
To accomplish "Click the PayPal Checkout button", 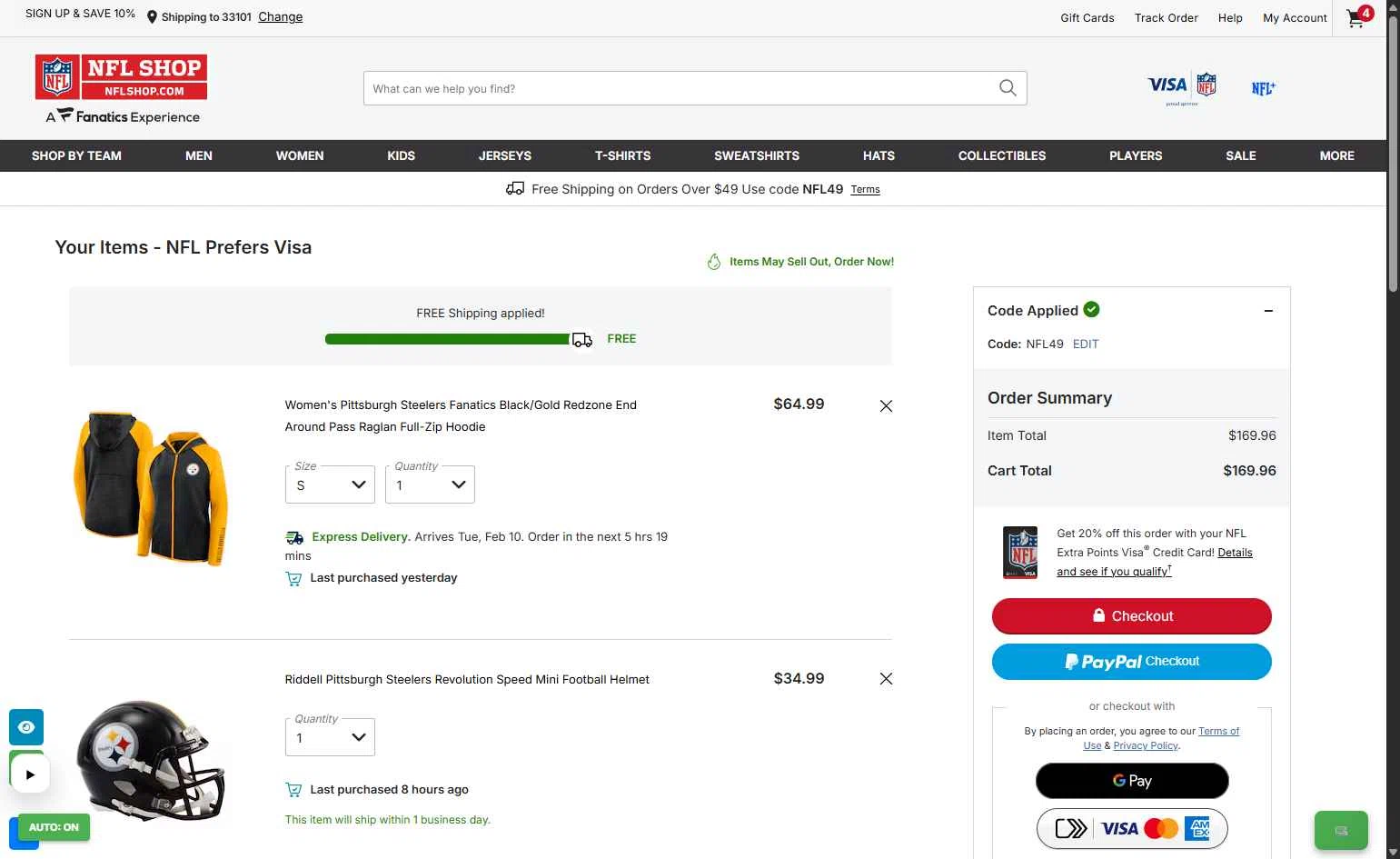I will coord(1132,662).
